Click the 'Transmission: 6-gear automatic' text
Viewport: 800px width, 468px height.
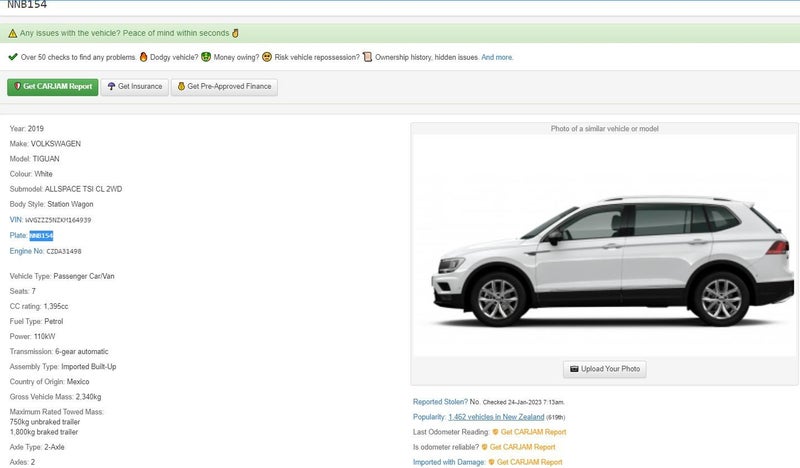[59, 352]
